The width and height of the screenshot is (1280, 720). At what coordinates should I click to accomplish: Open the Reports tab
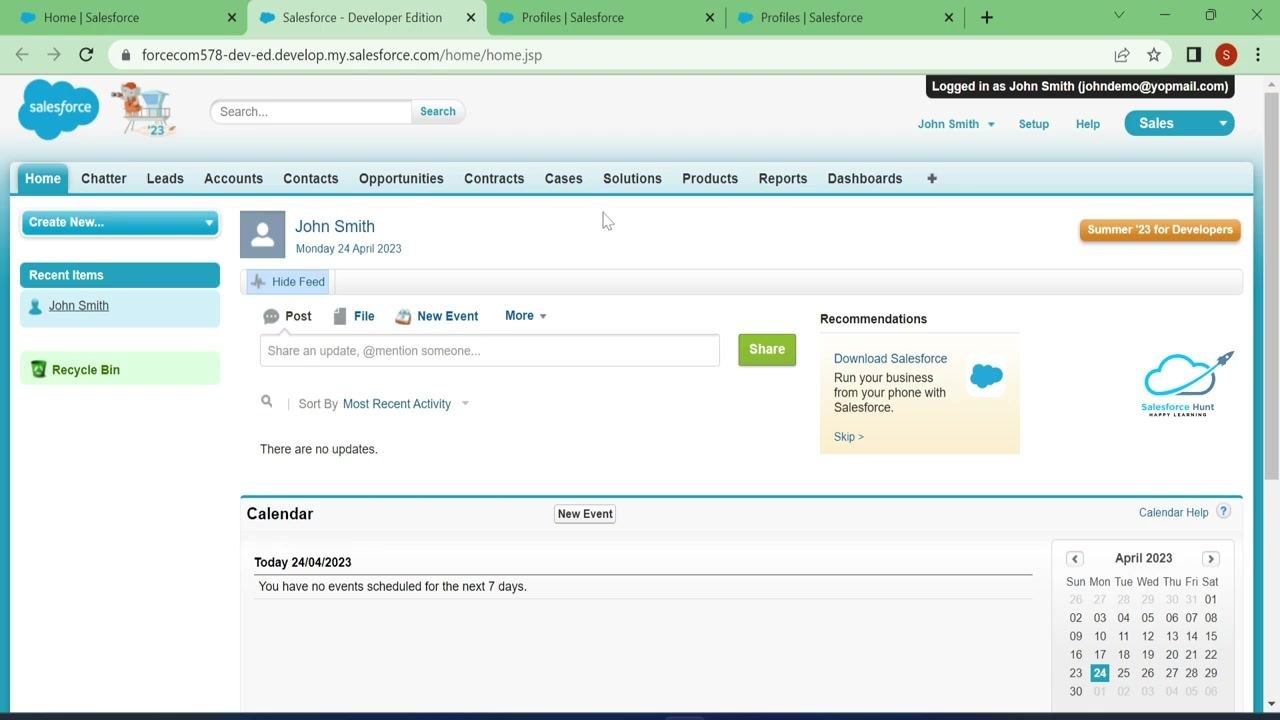point(783,178)
